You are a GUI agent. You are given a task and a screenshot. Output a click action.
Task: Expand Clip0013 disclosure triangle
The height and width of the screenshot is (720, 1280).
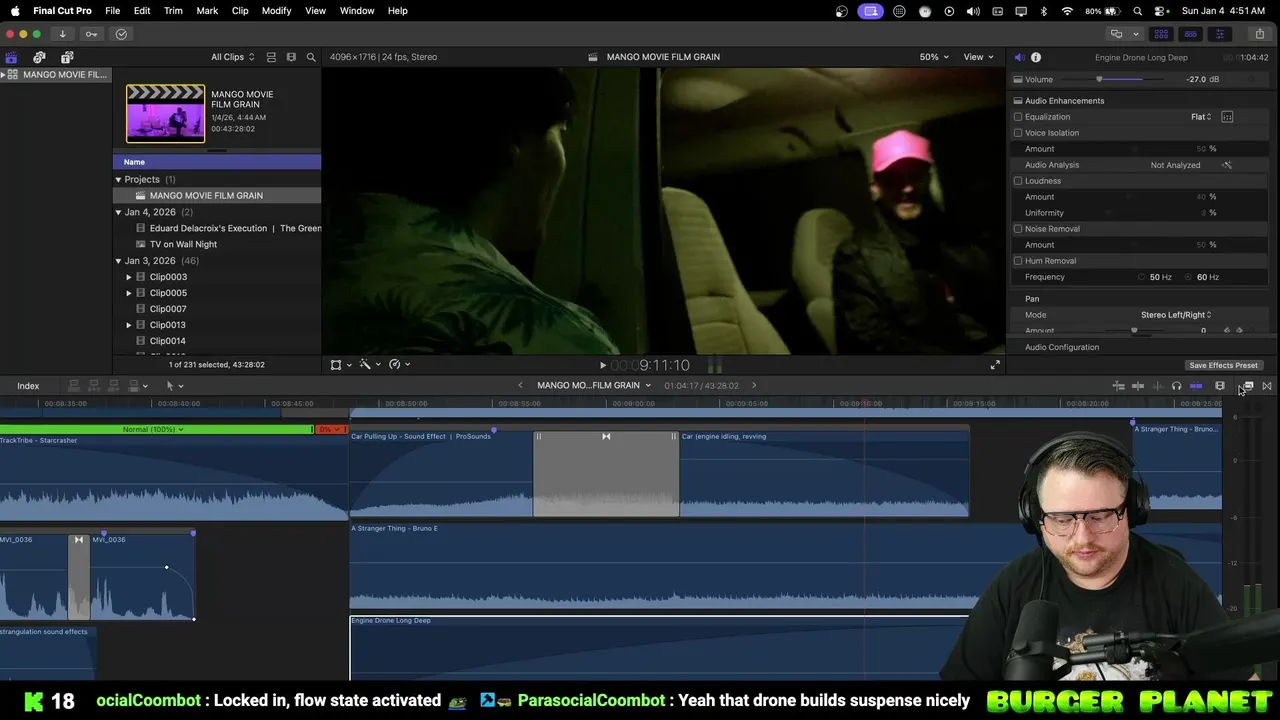tap(129, 325)
